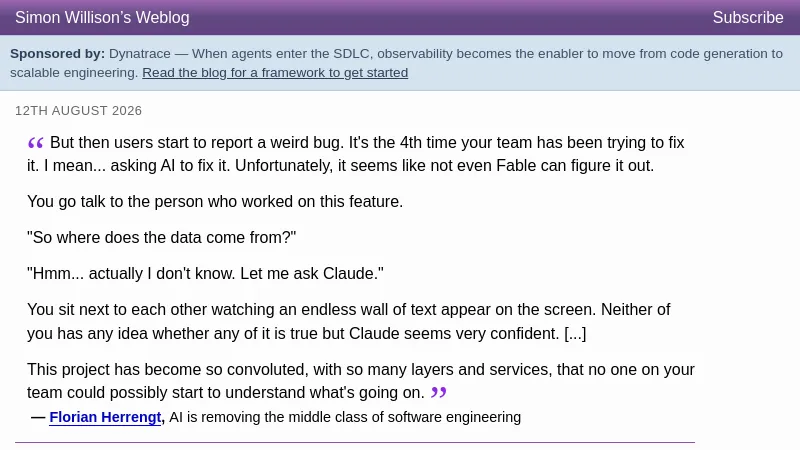The height and width of the screenshot is (450, 800).
Task: Click the purple divider line below the quote
Action: click(x=355, y=442)
